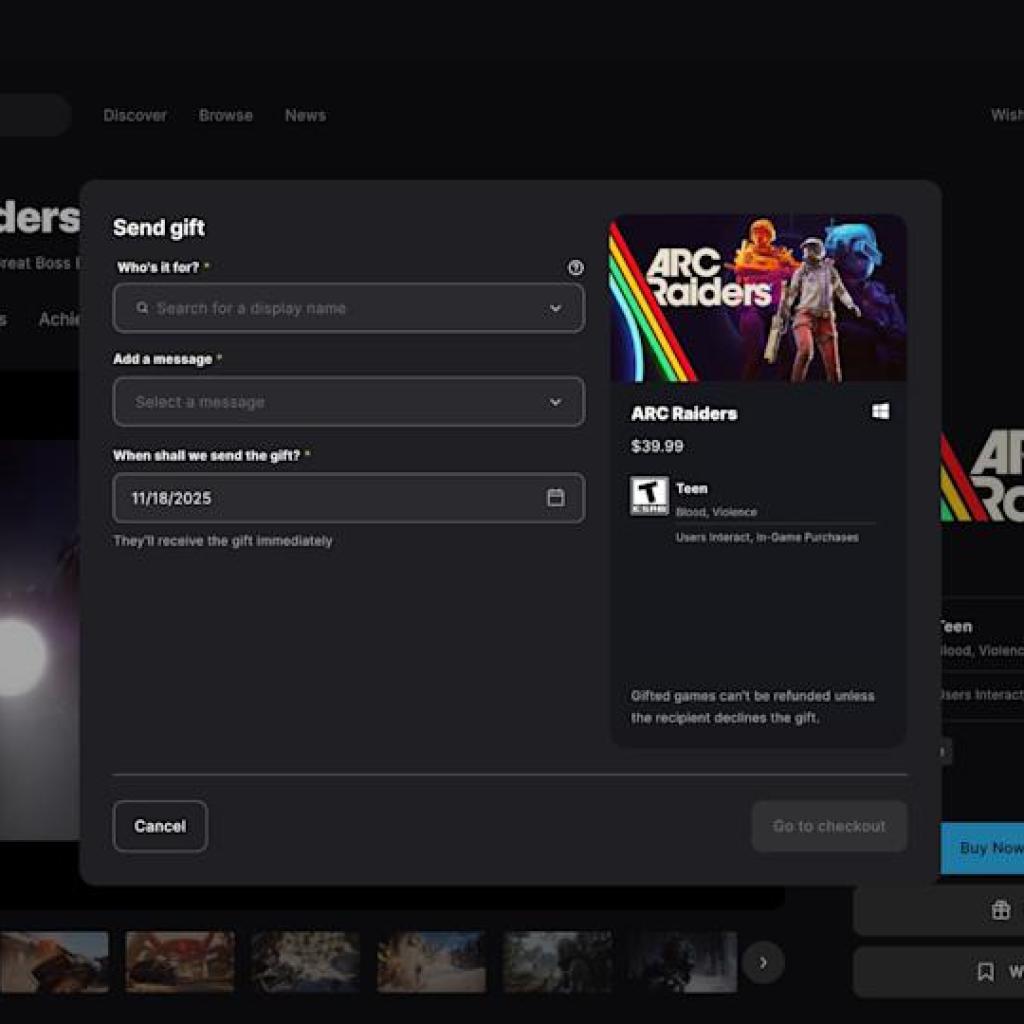This screenshot has height=1024, width=1024.
Task: Click the search magnifier icon in recipient field
Action: (x=143, y=308)
